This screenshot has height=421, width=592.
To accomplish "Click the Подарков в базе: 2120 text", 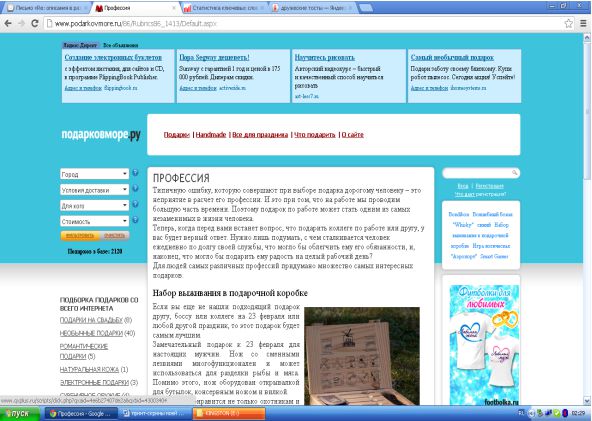I will pos(95,251).
